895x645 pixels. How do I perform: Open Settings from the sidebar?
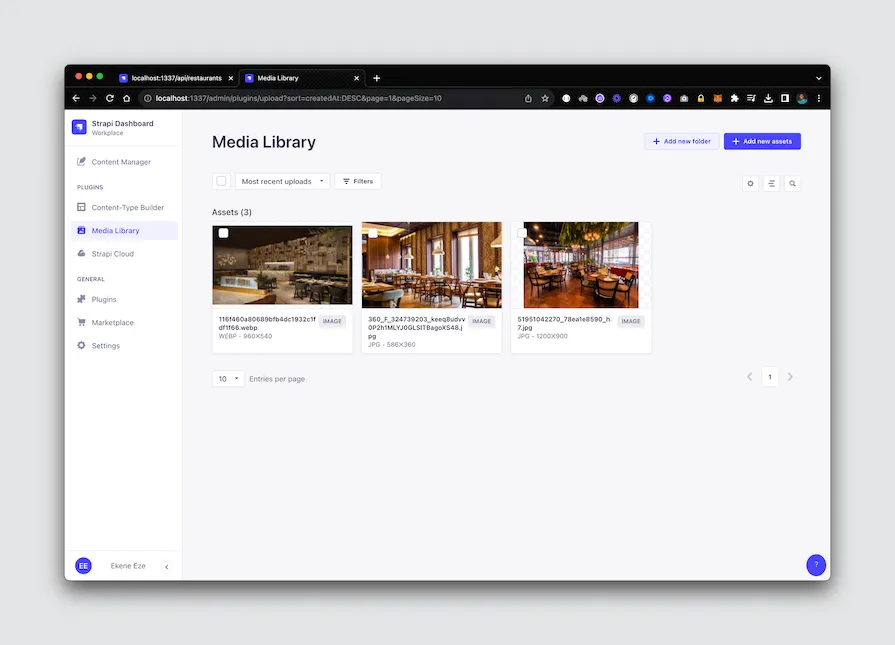pyautogui.click(x=104, y=345)
